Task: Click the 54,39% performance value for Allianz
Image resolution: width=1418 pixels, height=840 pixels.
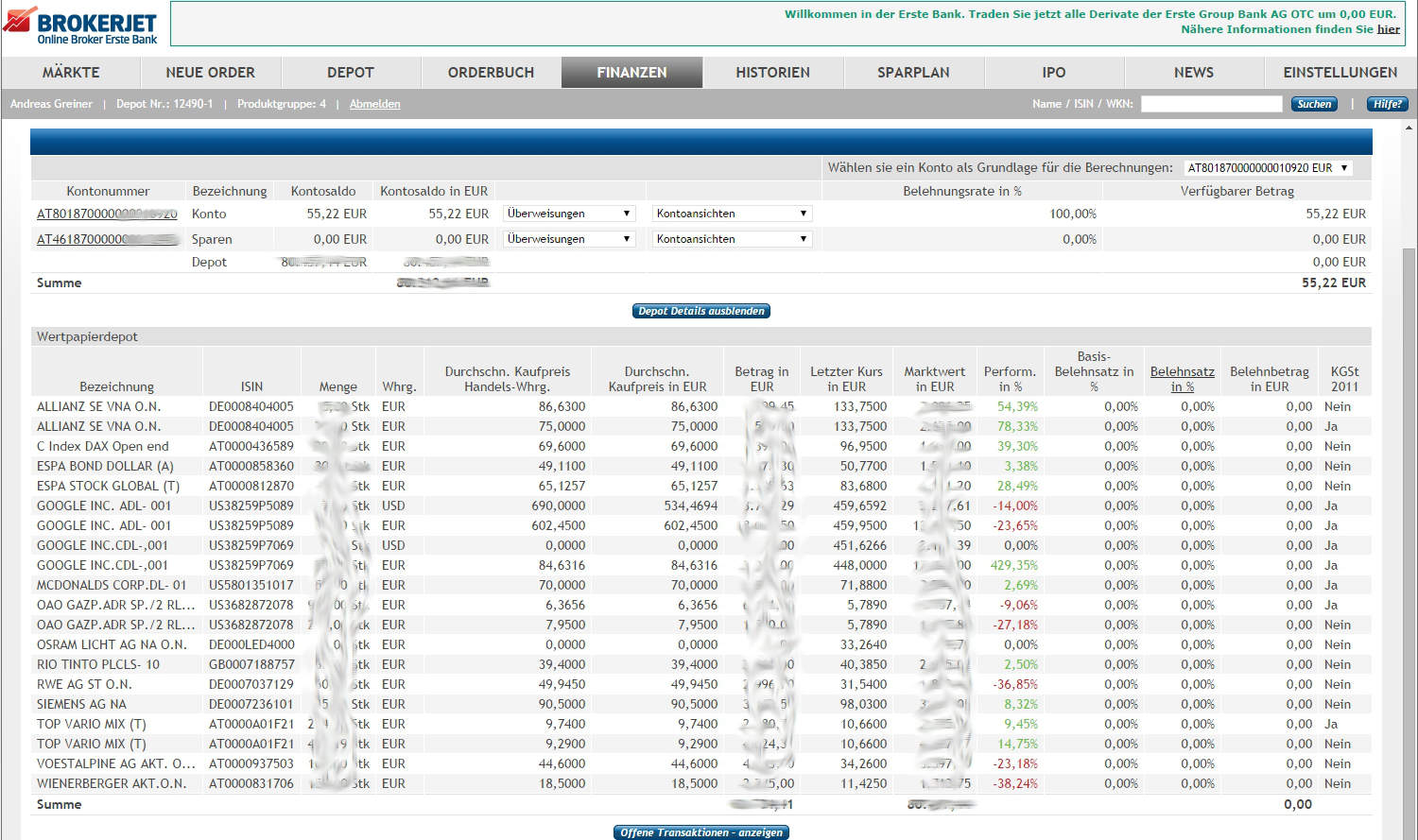Action: pyautogui.click(x=1018, y=406)
